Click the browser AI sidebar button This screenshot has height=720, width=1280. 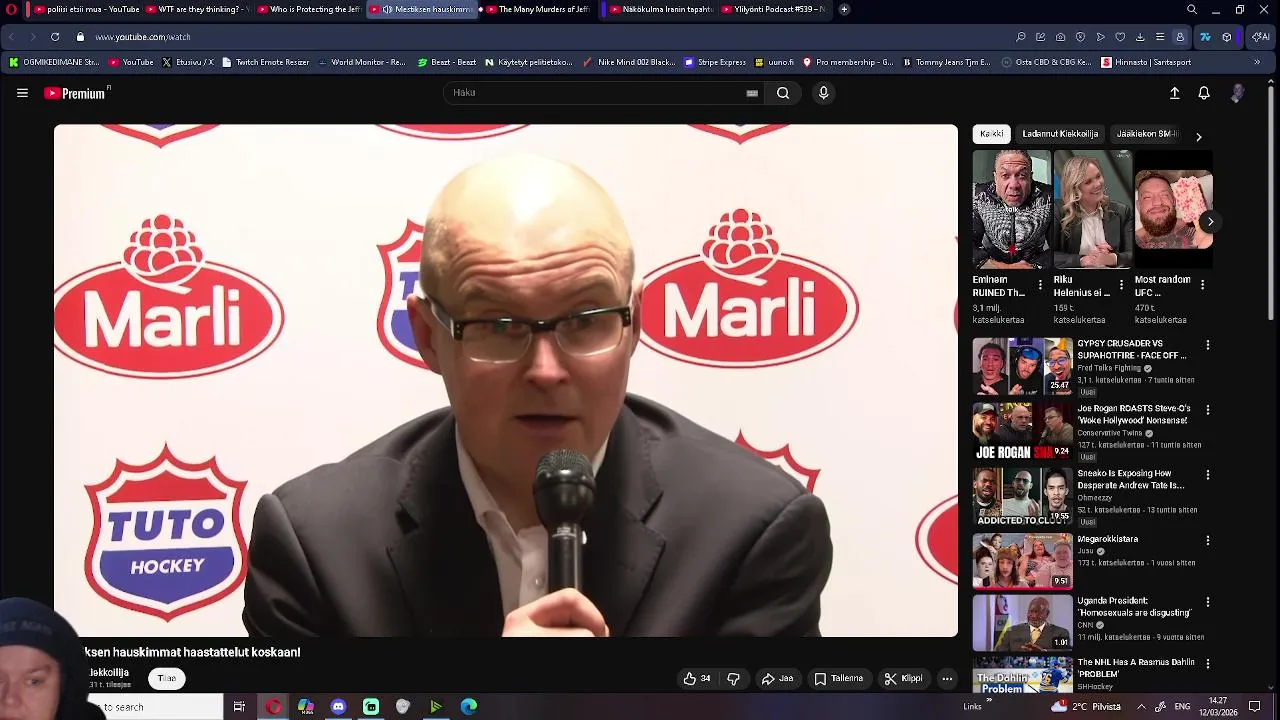click(x=1260, y=37)
